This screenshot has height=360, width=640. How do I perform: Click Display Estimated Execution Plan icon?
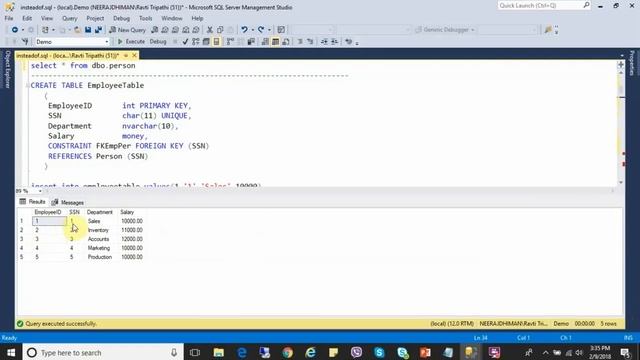(x=196, y=42)
